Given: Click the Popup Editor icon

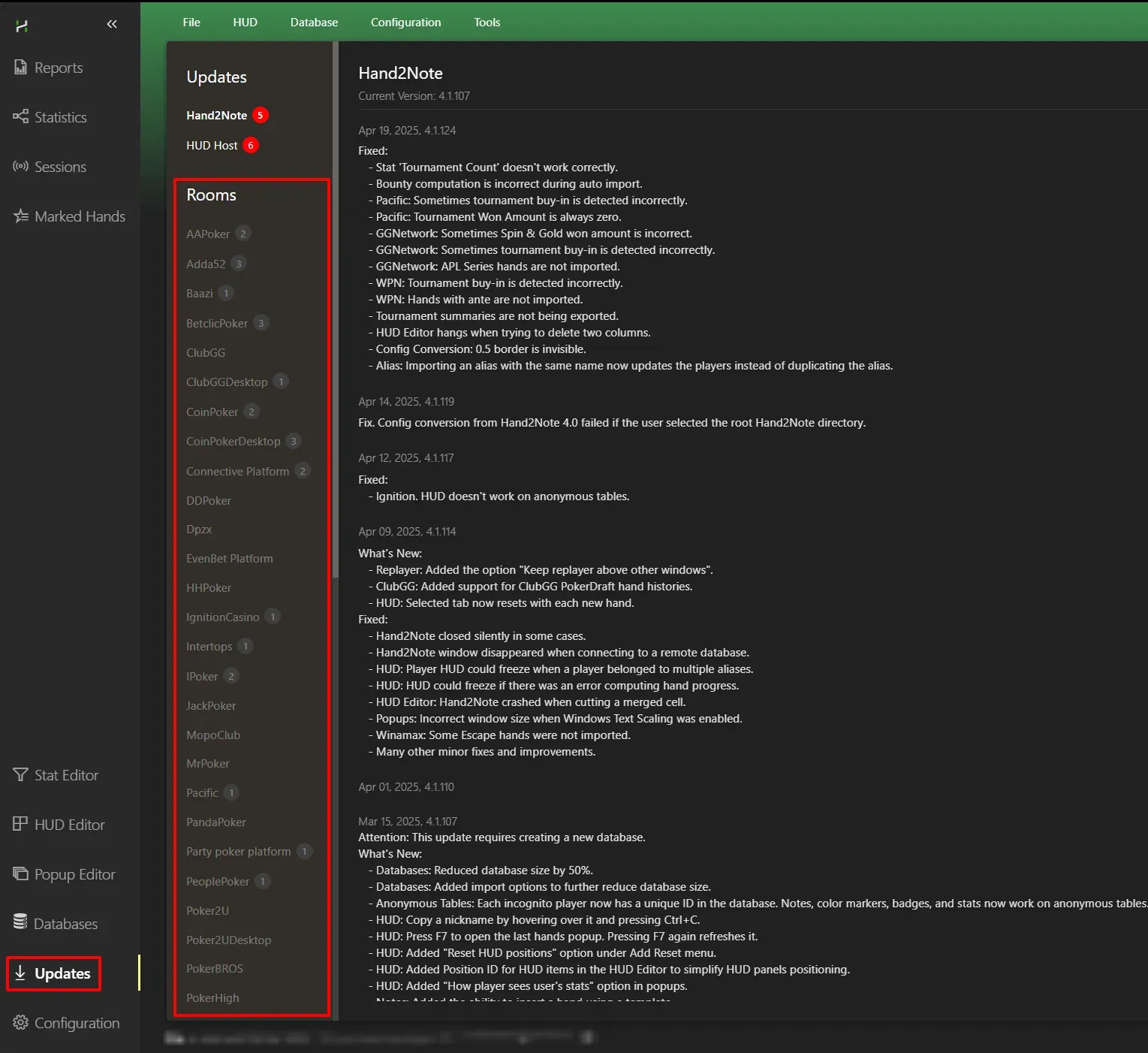Looking at the screenshot, I should [20, 873].
